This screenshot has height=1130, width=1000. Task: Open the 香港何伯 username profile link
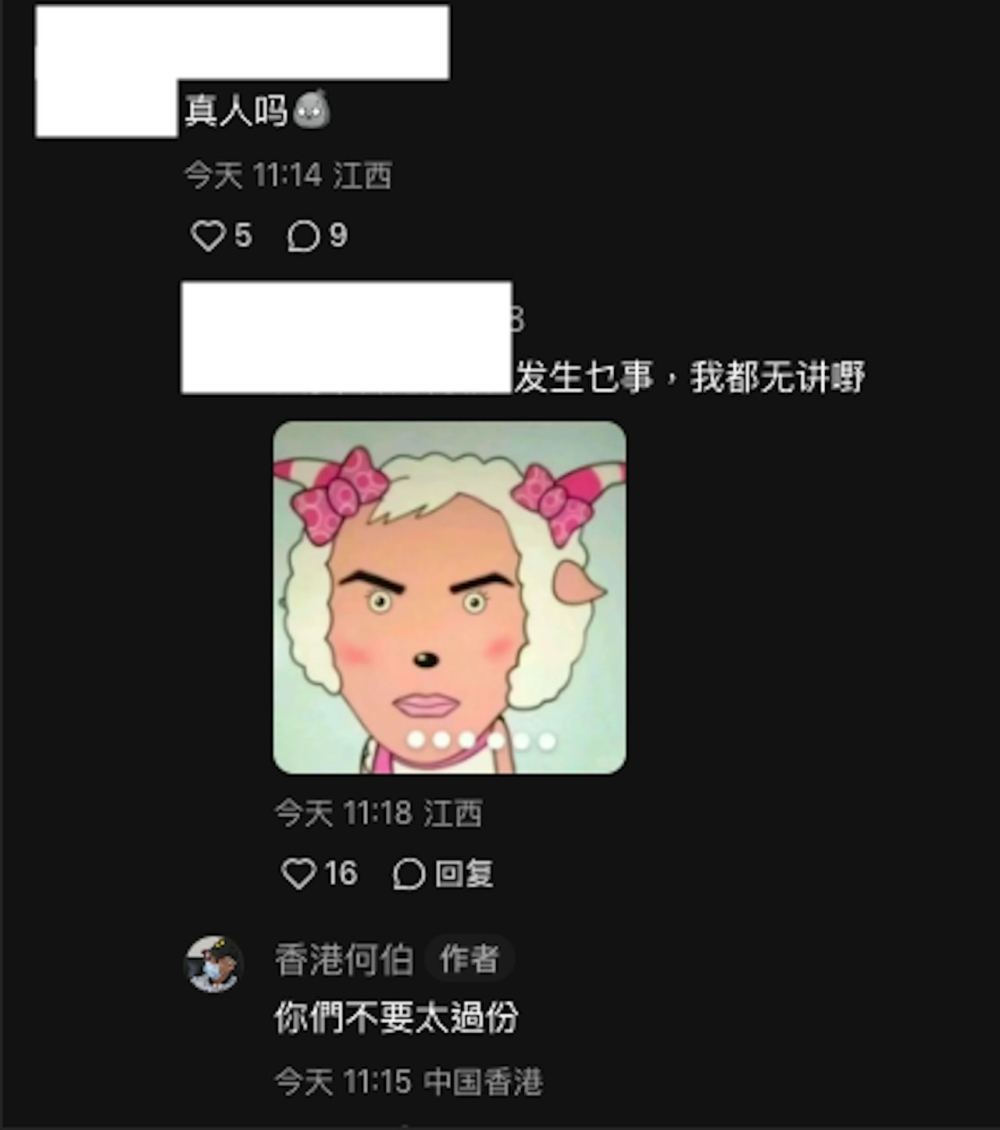click(x=344, y=959)
